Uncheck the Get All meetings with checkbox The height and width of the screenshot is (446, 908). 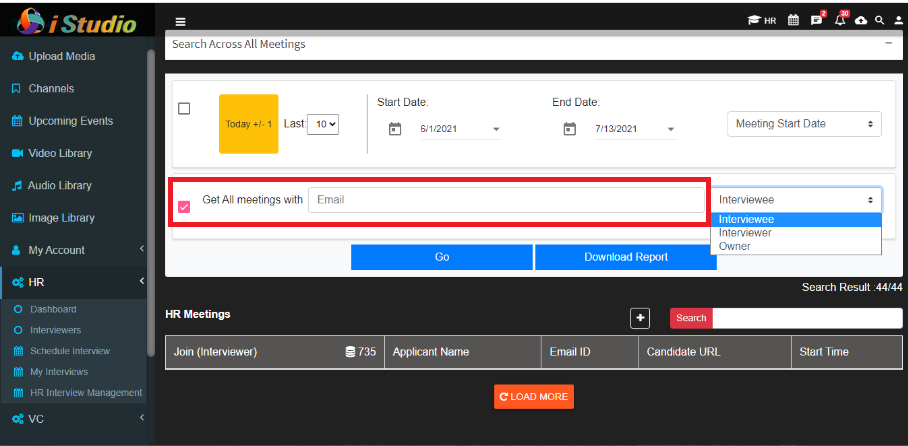[x=184, y=207]
